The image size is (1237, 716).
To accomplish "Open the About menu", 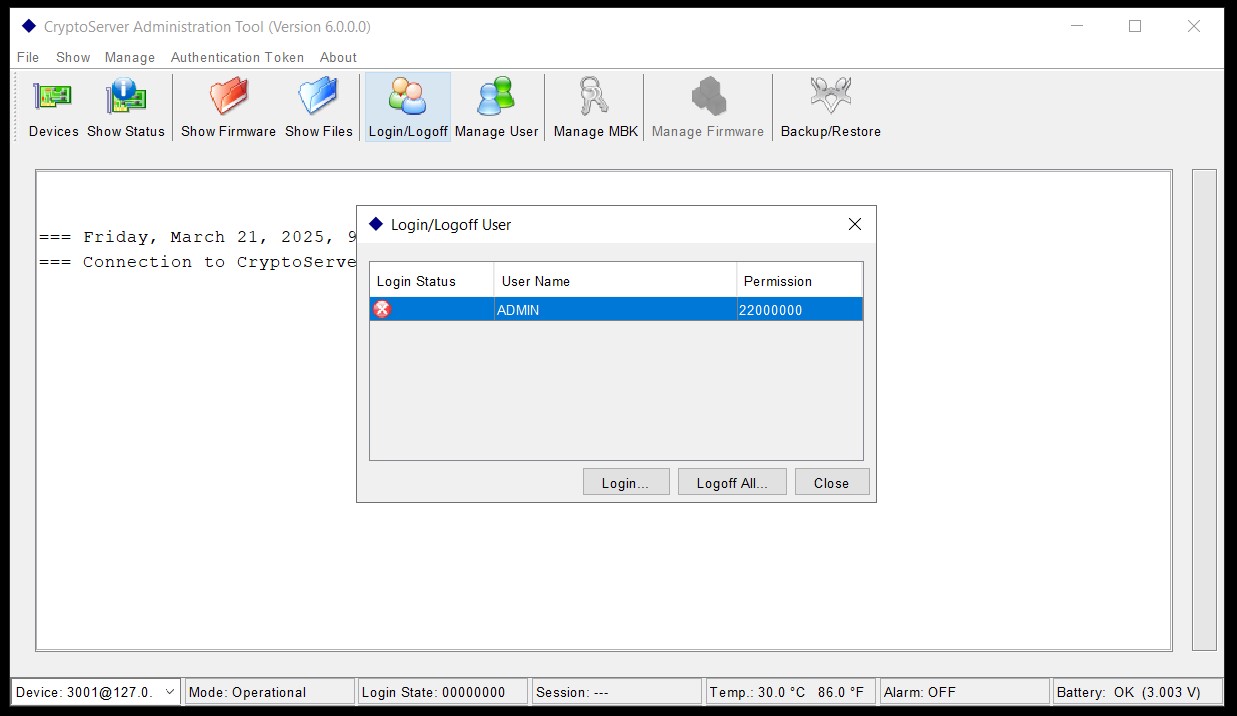I will tap(338, 57).
